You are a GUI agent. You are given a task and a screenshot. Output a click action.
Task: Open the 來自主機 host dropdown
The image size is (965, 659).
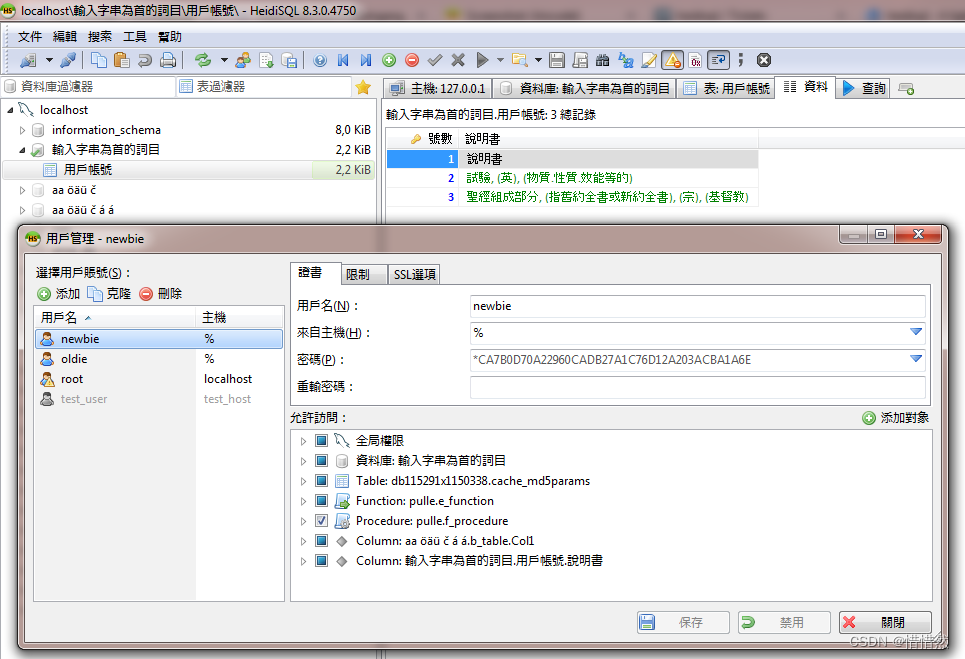click(916, 332)
